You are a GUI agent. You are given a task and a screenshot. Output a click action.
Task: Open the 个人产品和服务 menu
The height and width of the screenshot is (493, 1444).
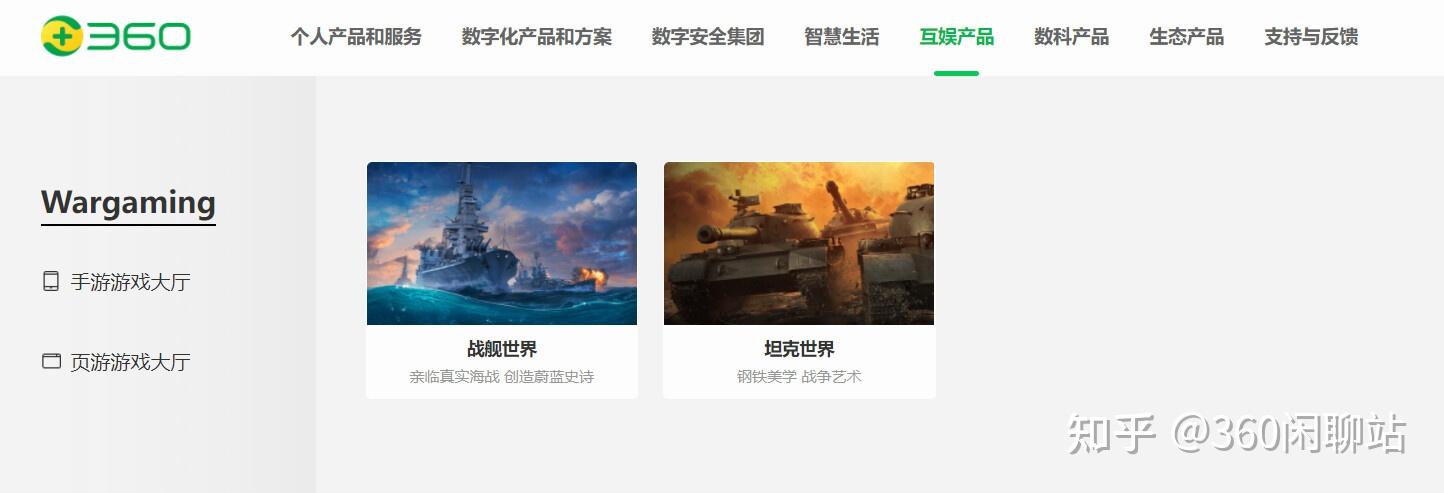[356, 37]
